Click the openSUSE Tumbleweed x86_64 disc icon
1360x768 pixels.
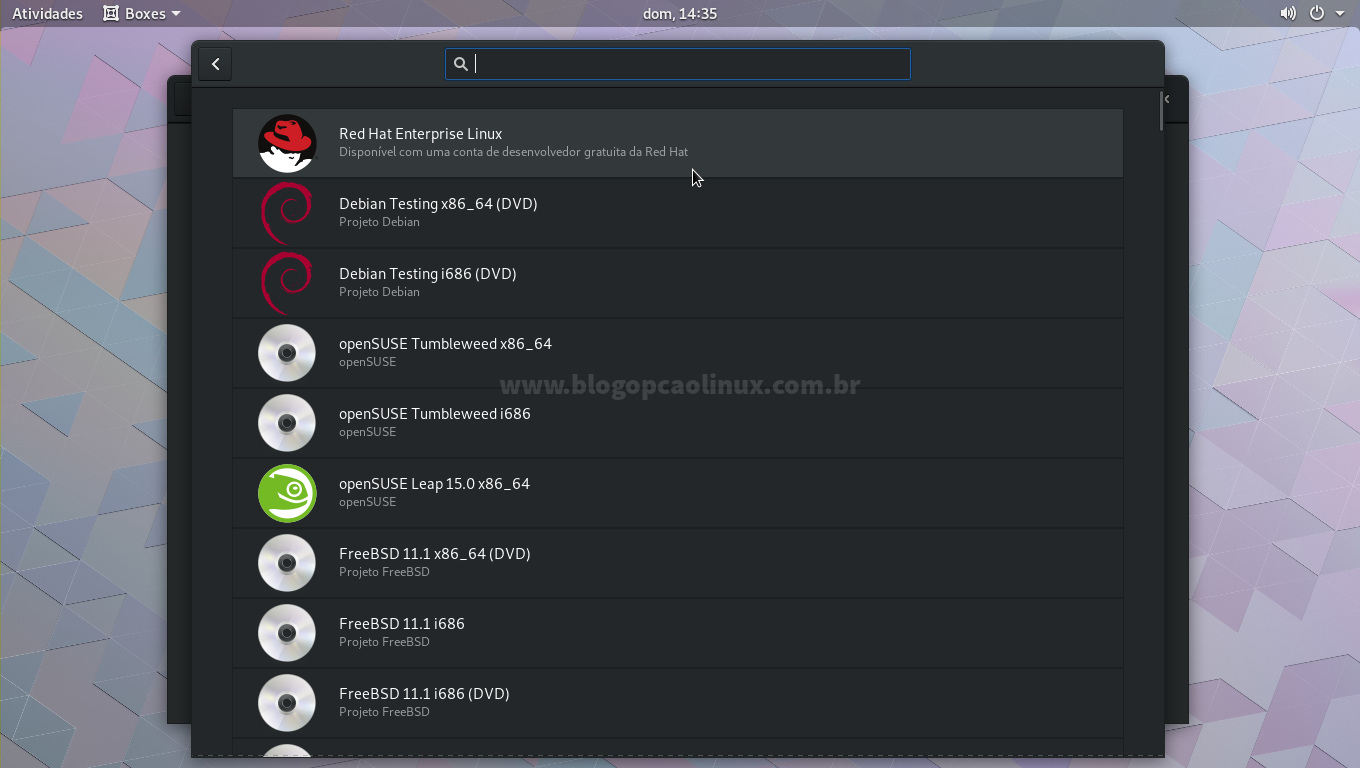[x=287, y=353]
